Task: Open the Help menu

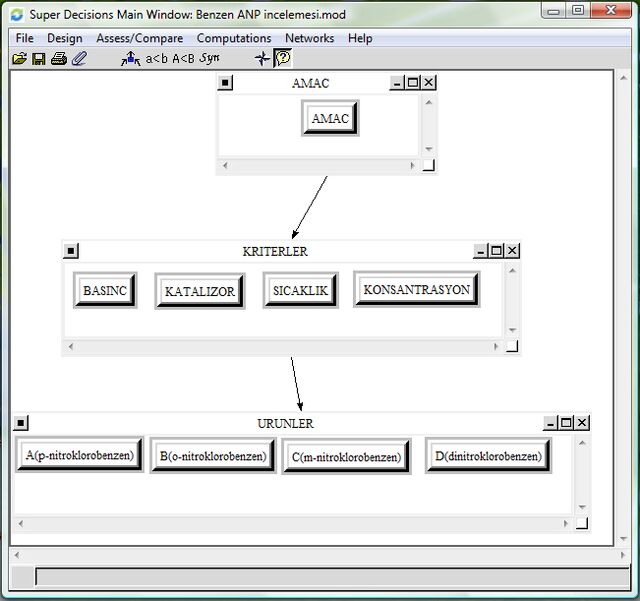Action: pyautogui.click(x=360, y=38)
